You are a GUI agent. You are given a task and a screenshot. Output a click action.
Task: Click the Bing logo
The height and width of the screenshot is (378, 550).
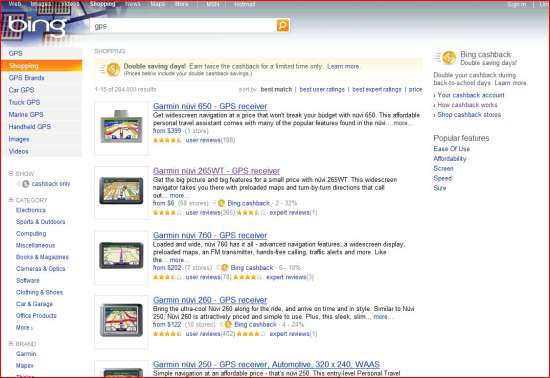tap(37, 27)
